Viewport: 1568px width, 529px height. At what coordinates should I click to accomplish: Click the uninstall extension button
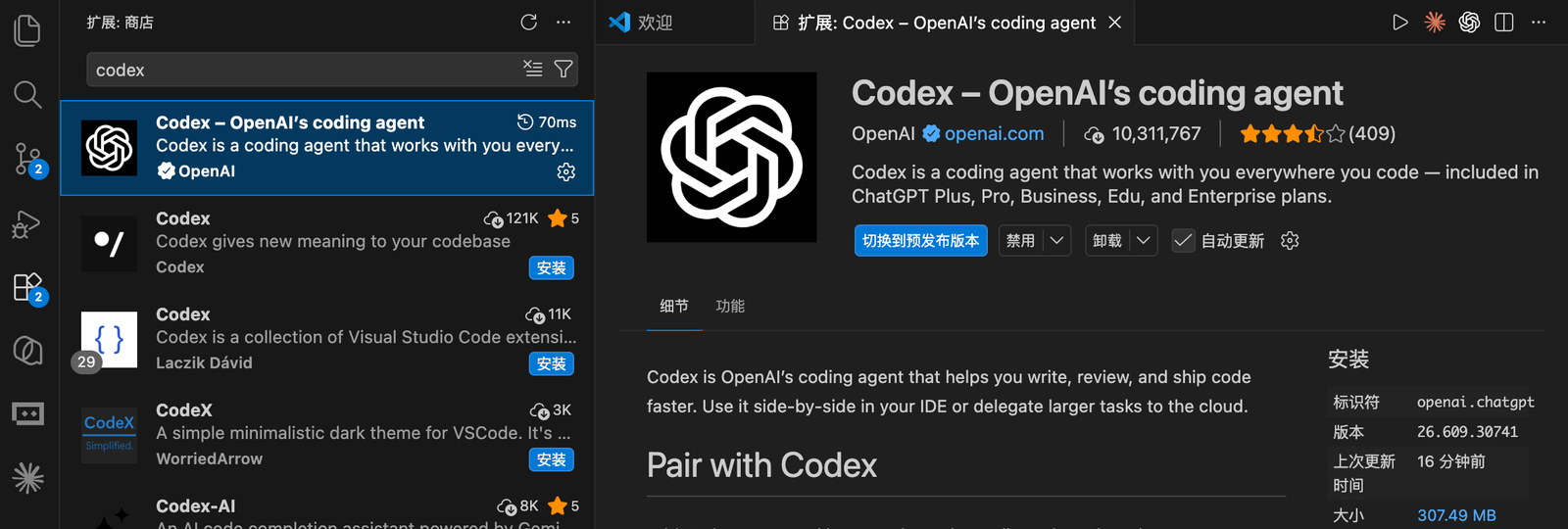tap(1107, 240)
